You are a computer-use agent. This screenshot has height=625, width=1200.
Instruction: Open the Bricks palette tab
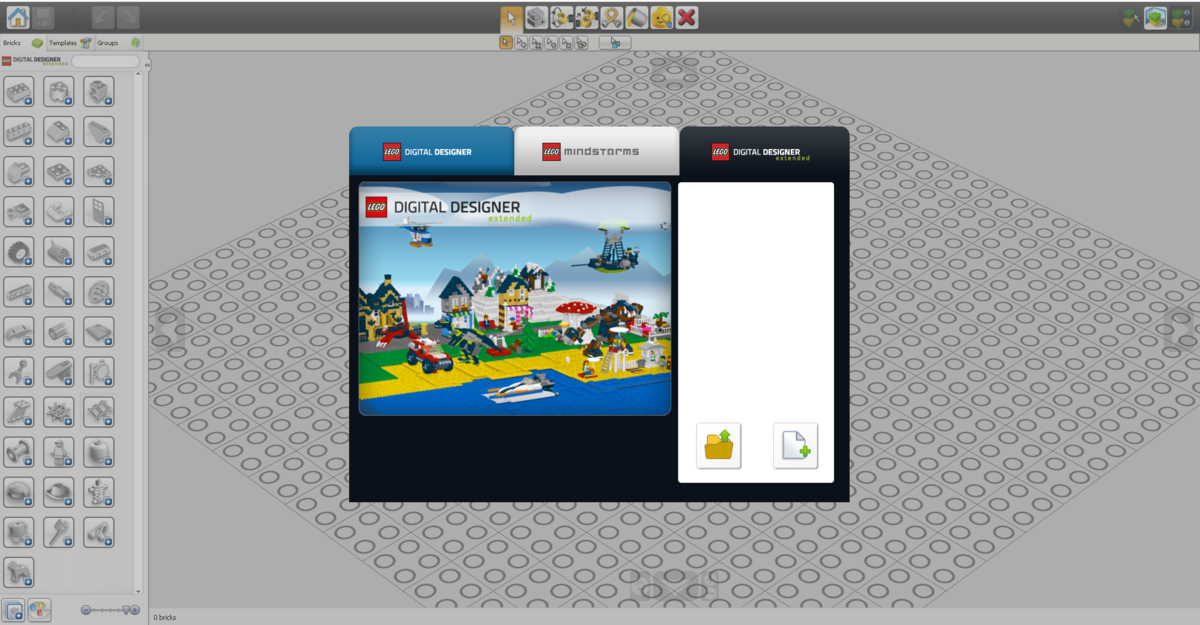tap(23, 43)
